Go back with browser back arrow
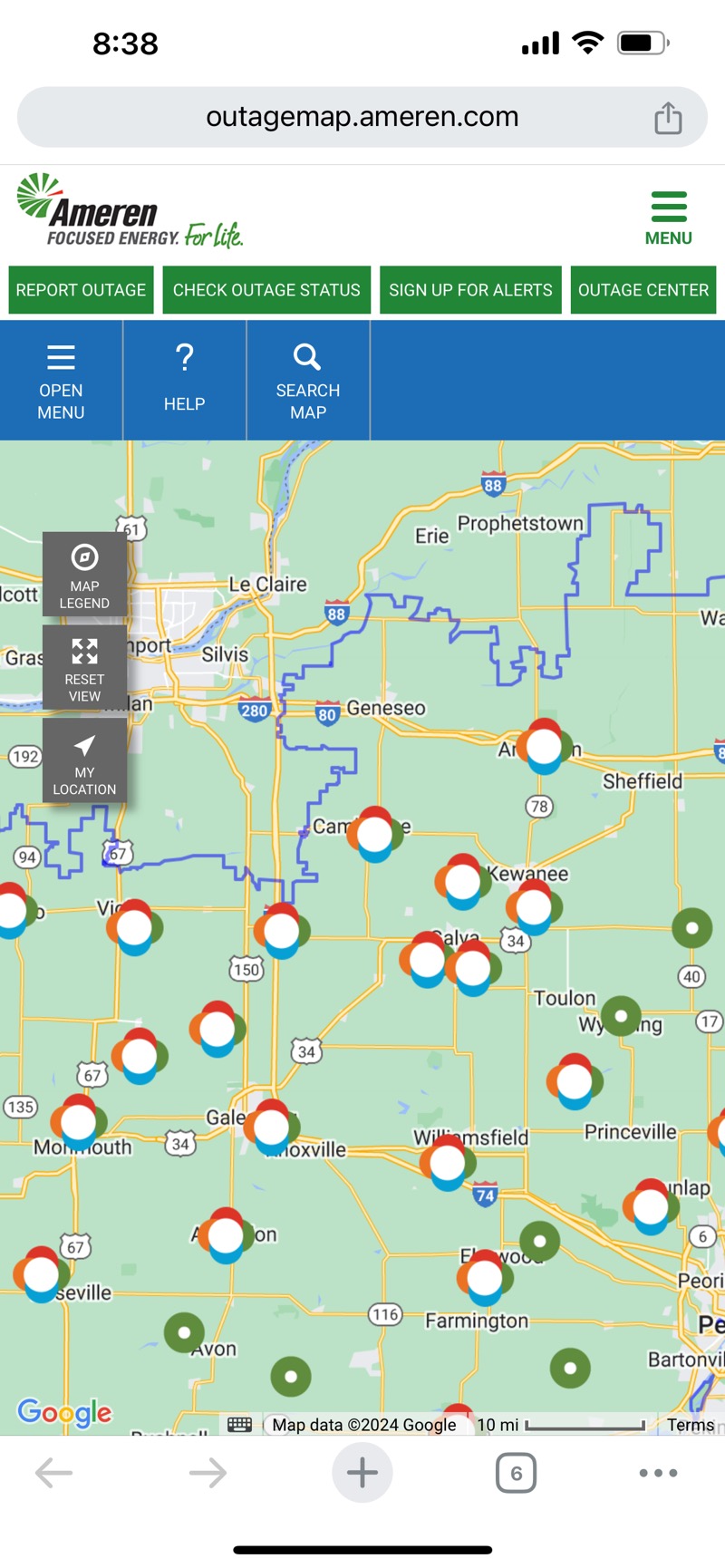 point(54,1473)
